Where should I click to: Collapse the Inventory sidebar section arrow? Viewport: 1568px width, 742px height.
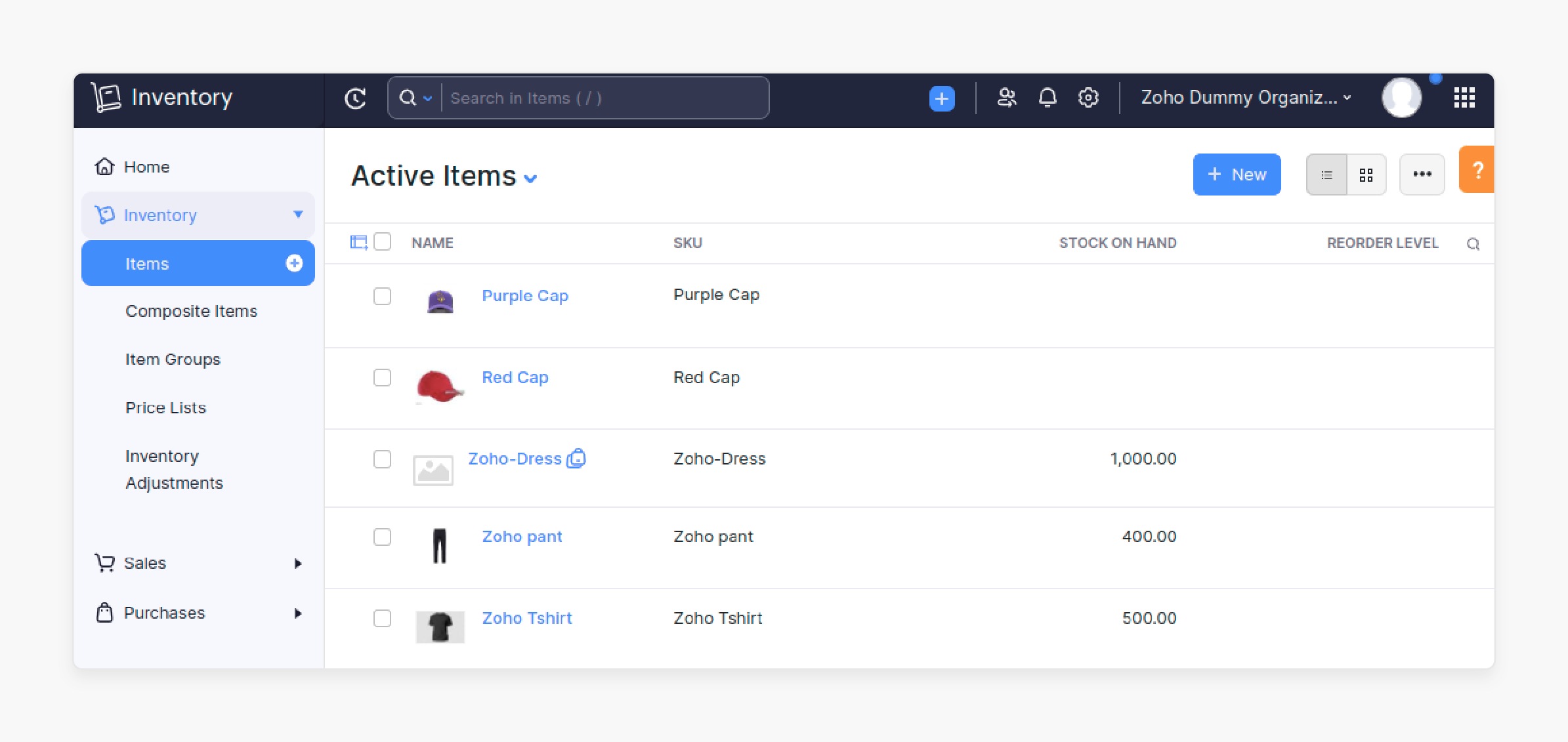click(298, 215)
